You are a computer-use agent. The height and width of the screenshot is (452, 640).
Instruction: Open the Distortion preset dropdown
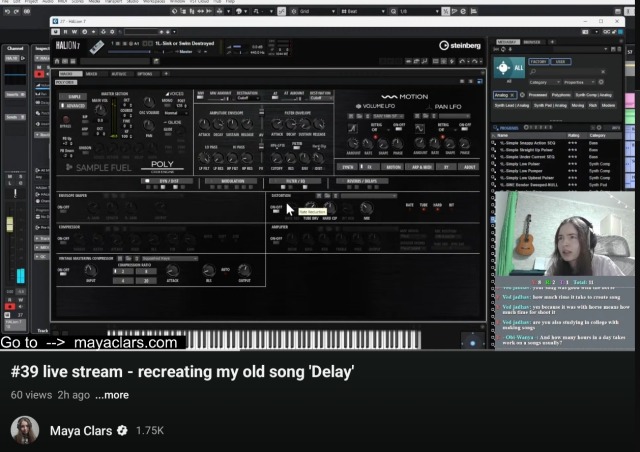(x=369, y=196)
